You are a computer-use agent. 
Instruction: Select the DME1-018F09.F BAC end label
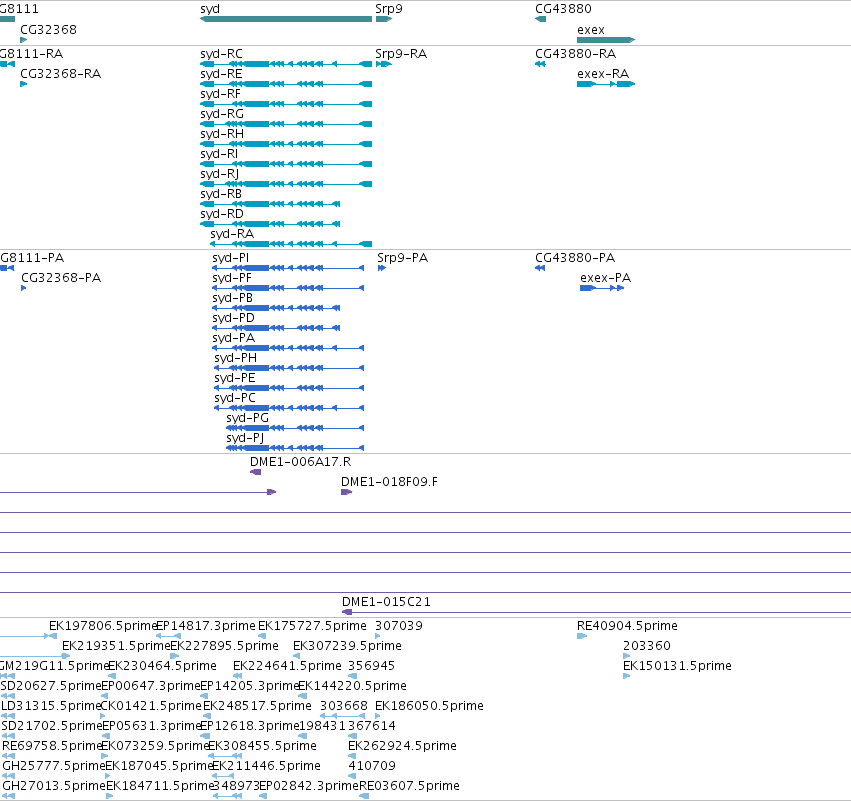(389, 482)
